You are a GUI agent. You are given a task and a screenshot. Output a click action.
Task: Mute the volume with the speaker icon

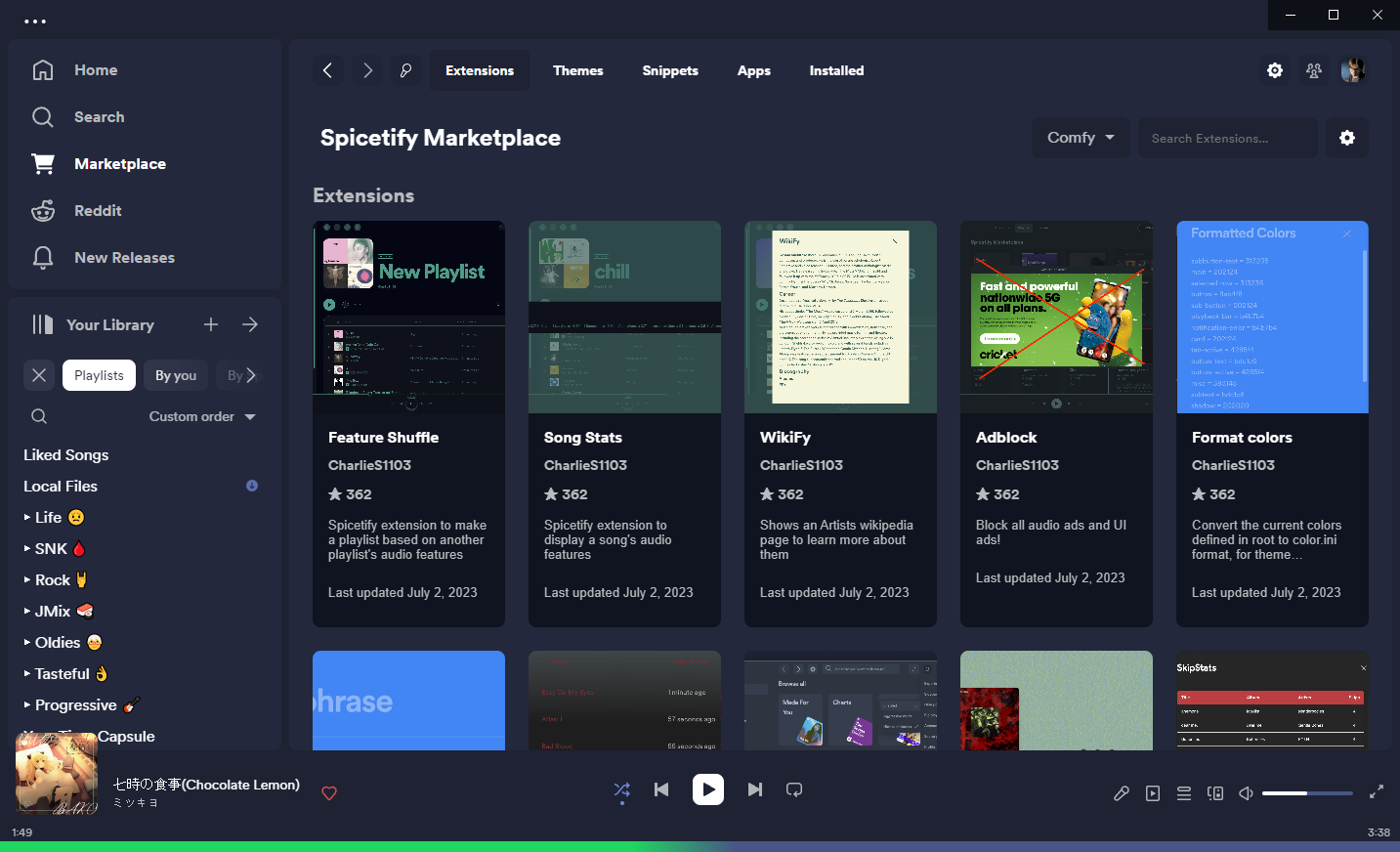1247,793
